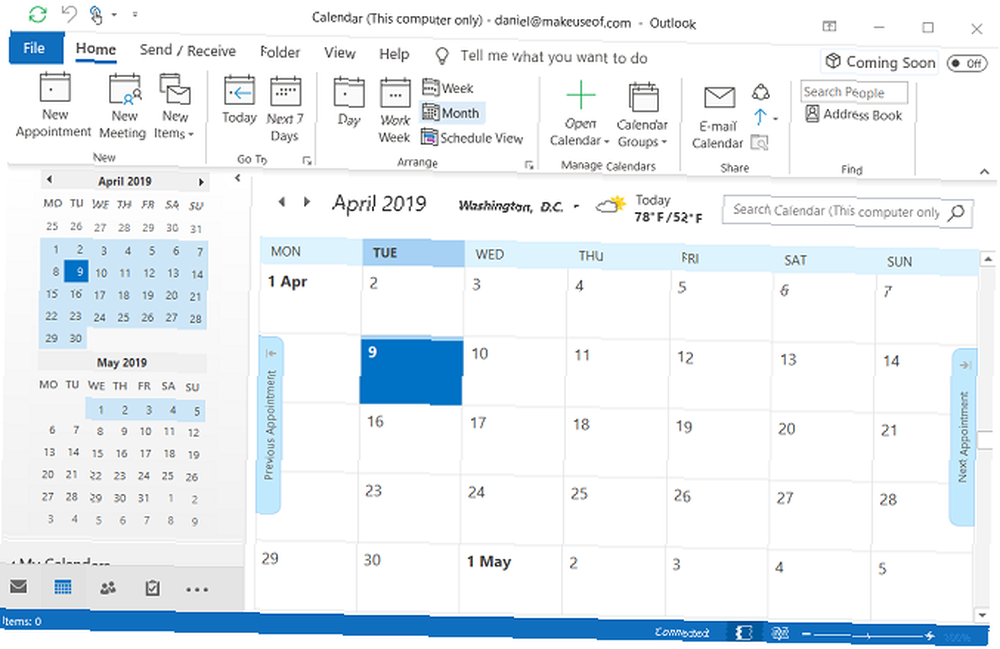1000x649 pixels.
Task: Open Tasks from the navigation bar
Action: point(152,588)
